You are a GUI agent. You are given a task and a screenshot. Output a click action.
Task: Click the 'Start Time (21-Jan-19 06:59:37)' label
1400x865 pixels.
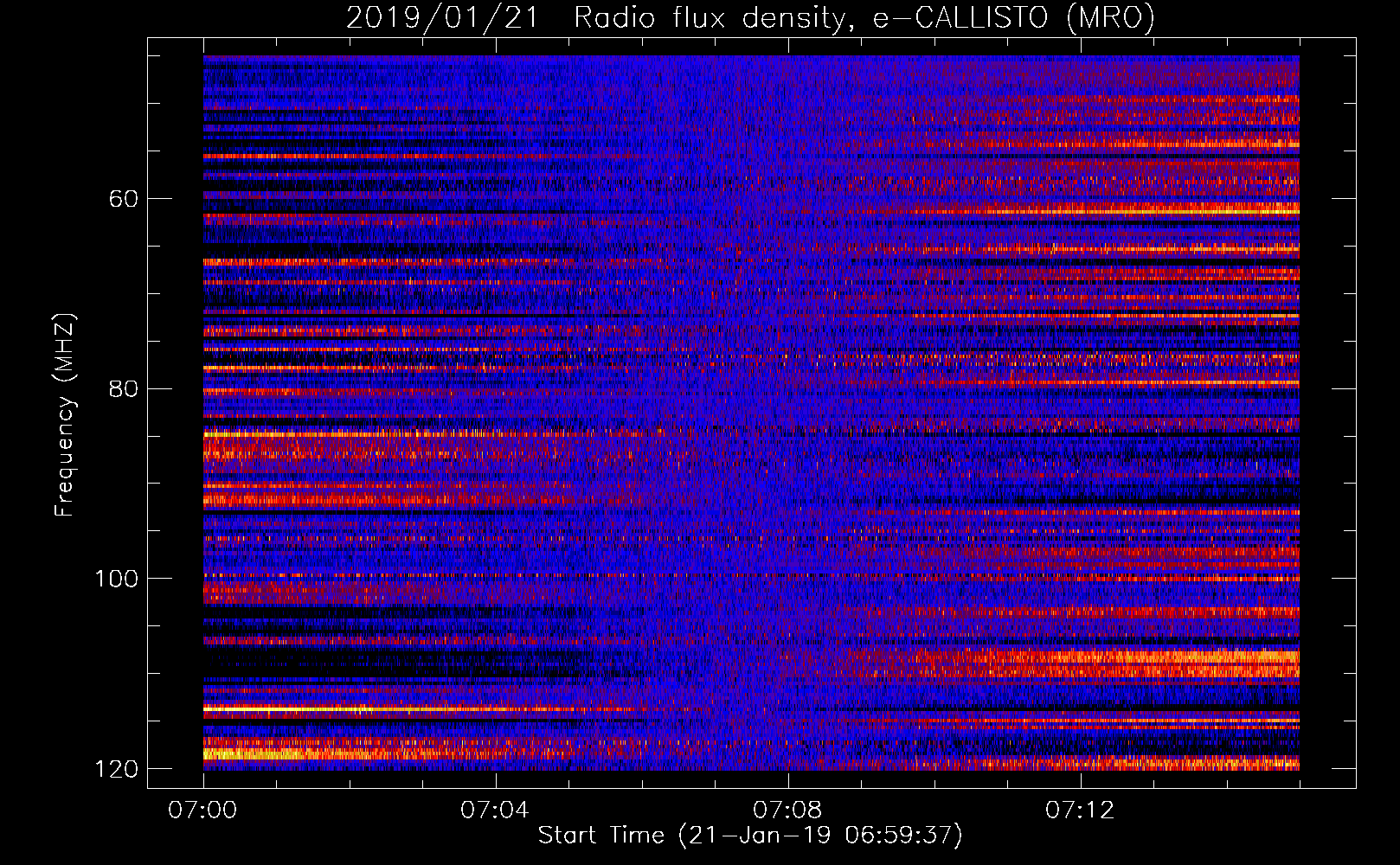click(750, 836)
